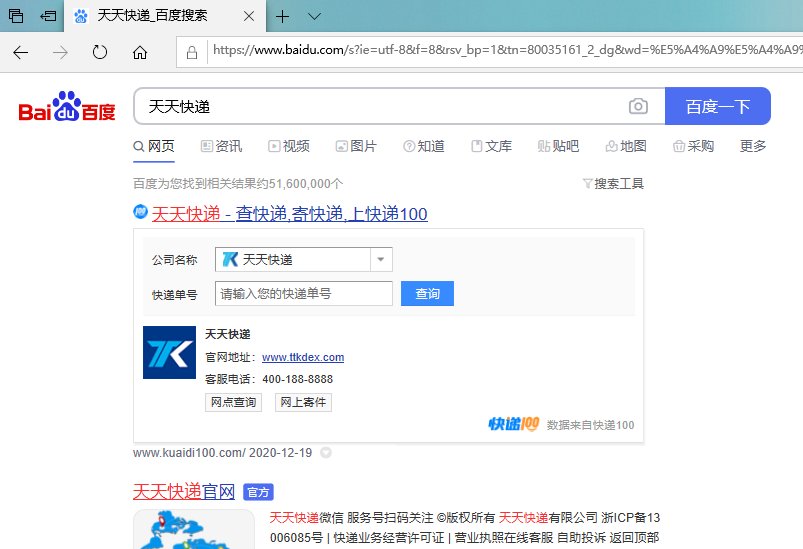Screen dimensions: 803x549
Task: Switch to the 图片 tab
Action: [356, 146]
